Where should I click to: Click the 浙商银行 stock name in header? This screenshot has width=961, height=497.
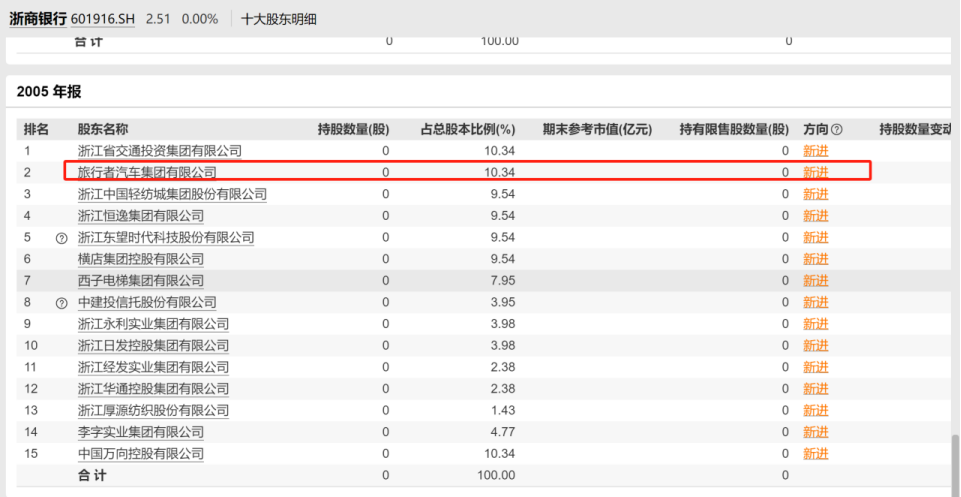pyautogui.click(x=38, y=19)
